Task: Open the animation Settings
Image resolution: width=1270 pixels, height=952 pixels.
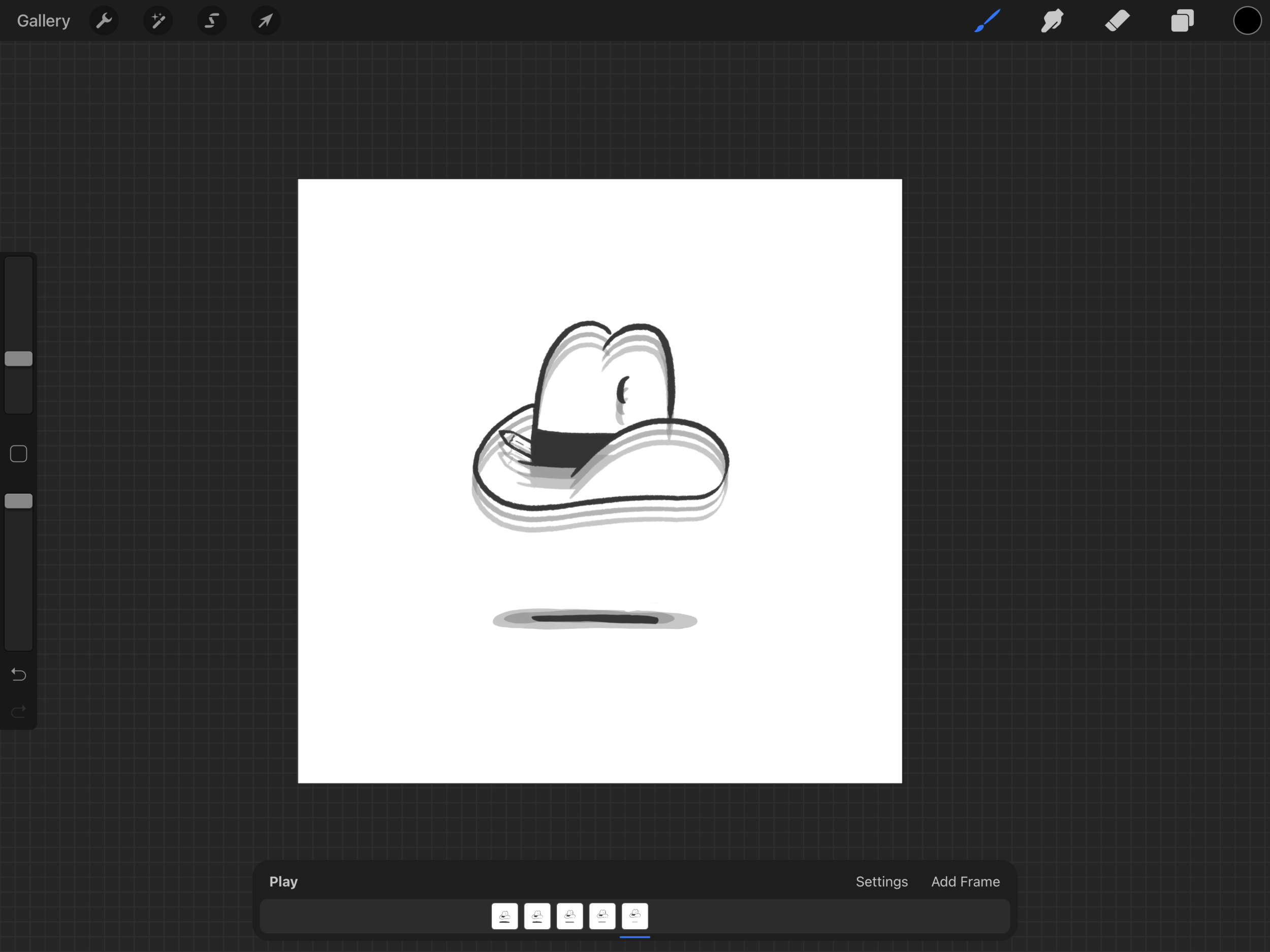Action: [x=881, y=882]
